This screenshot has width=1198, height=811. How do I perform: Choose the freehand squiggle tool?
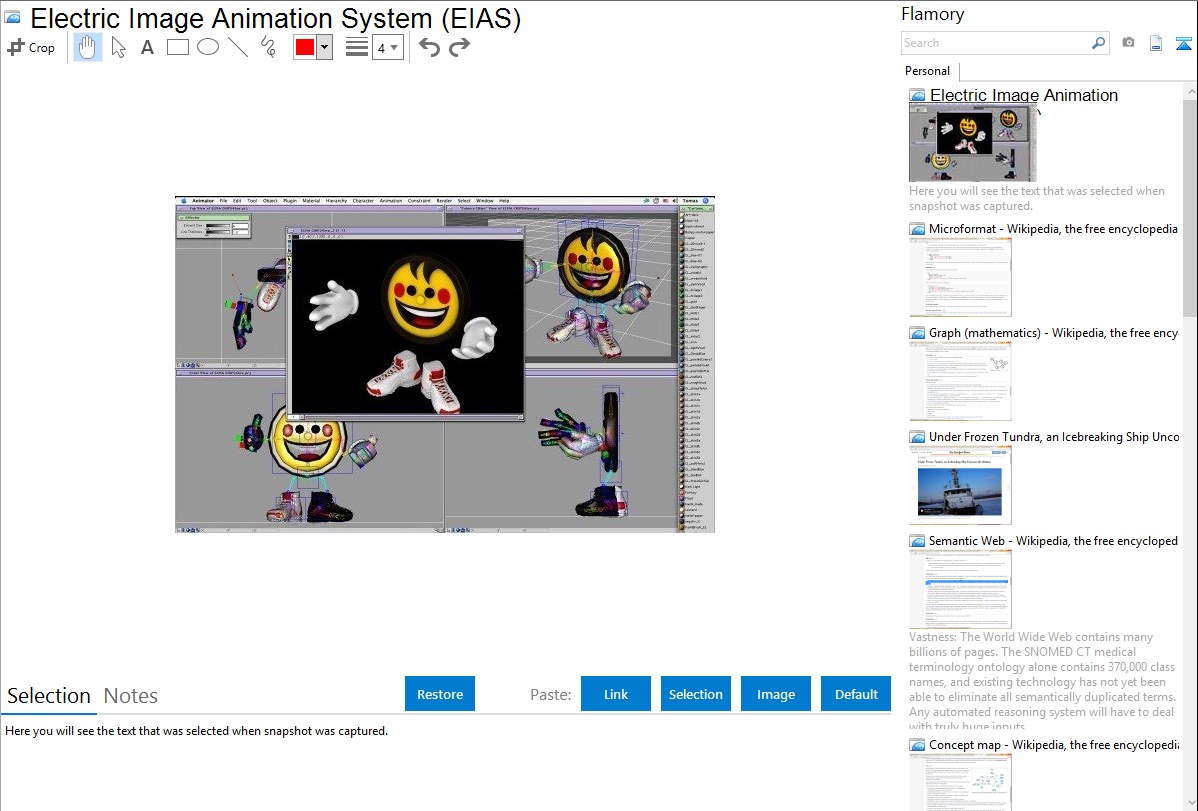268,47
